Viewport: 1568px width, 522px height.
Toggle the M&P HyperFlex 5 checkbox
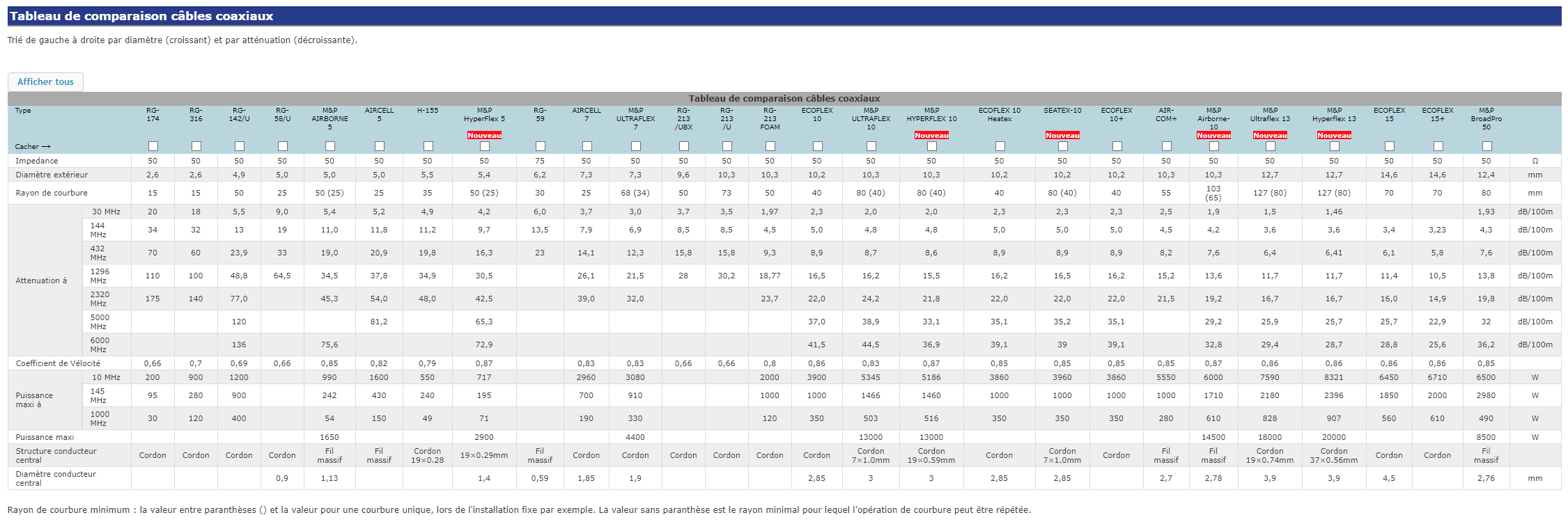pos(485,146)
